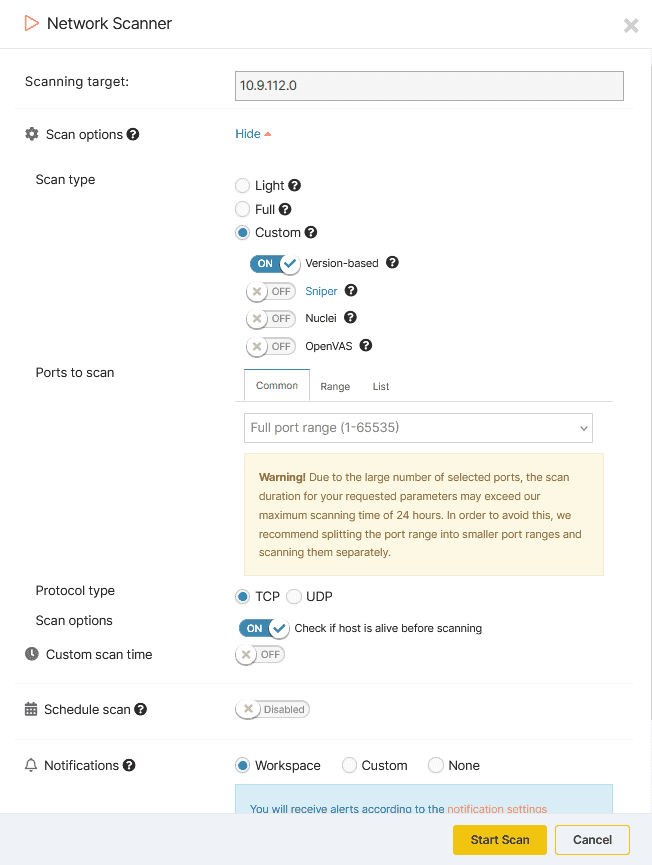Screen dimensions: 652x865
Task: Switch to the List ports tab
Action: [381, 385]
